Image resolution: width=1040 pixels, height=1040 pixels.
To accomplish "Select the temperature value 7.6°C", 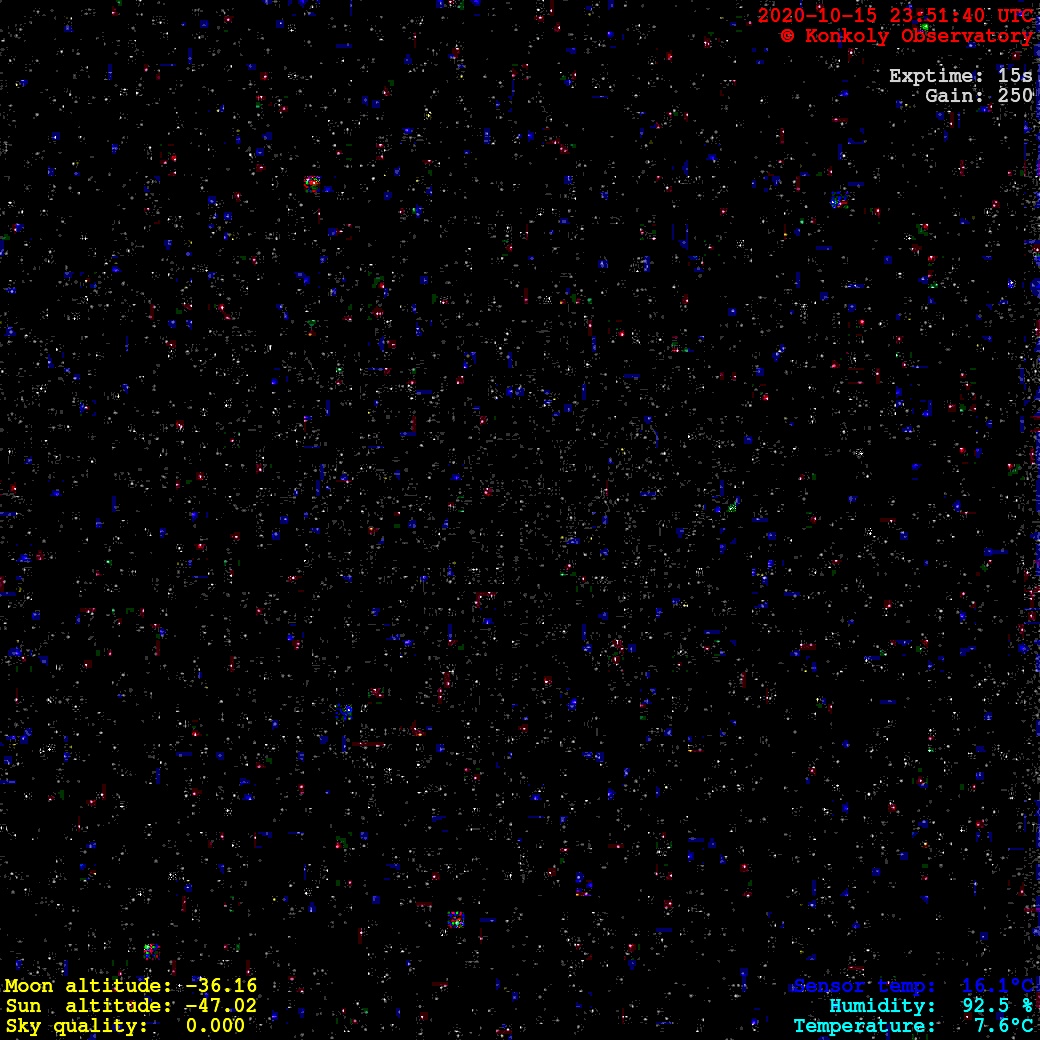I will (x=1003, y=1026).
